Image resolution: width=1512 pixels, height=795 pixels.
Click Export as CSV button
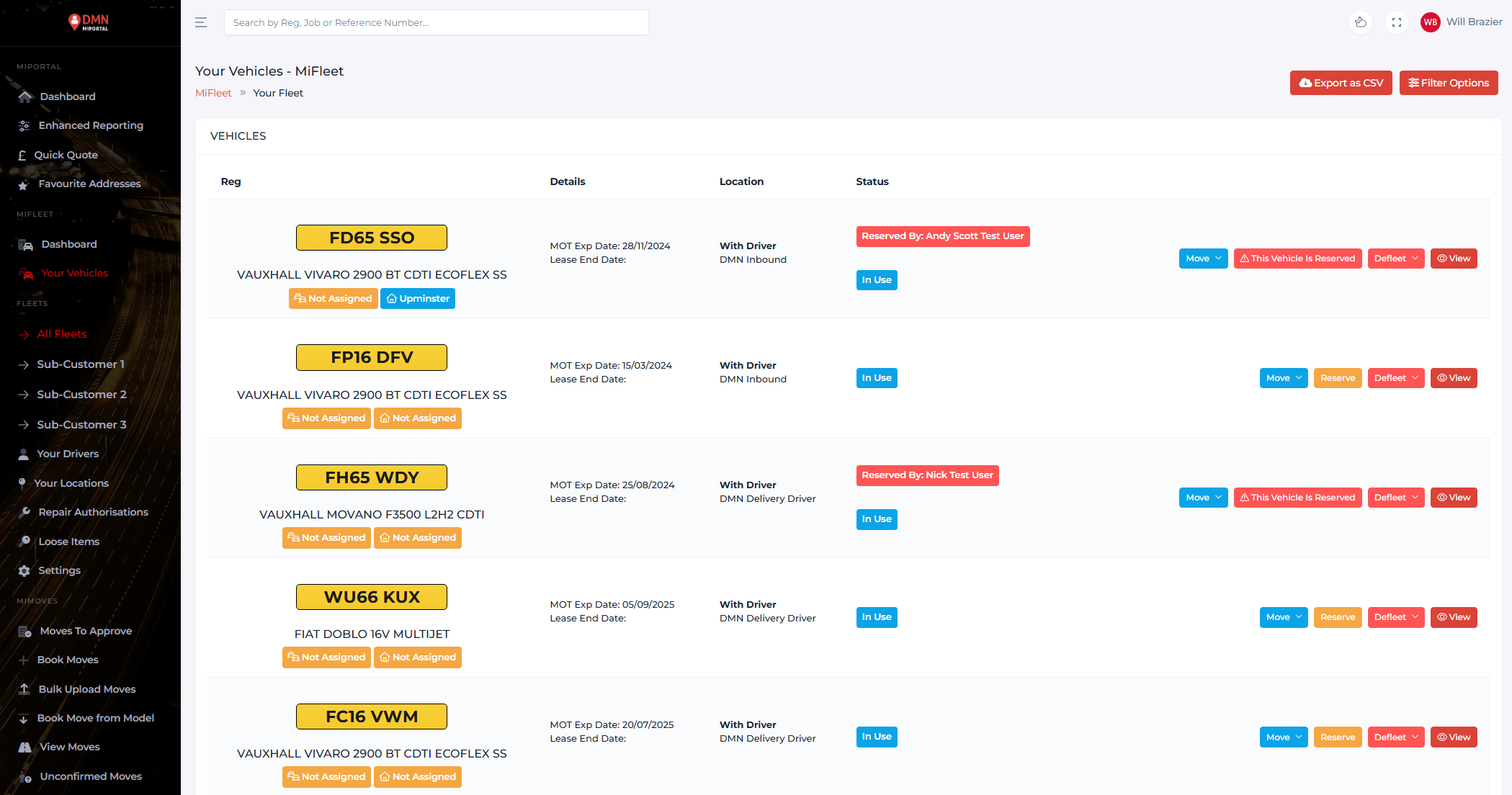(1341, 83)
